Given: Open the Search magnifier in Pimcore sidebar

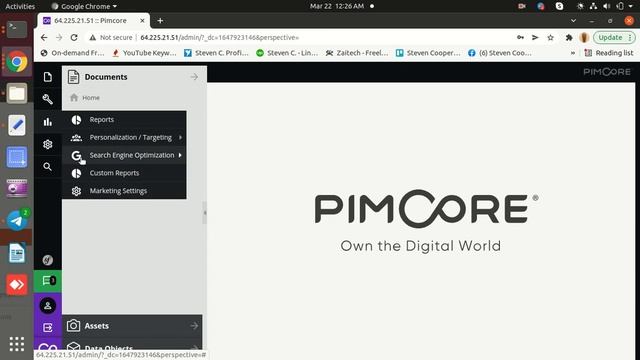Looking at the screenshot, I should click(48, 167).
